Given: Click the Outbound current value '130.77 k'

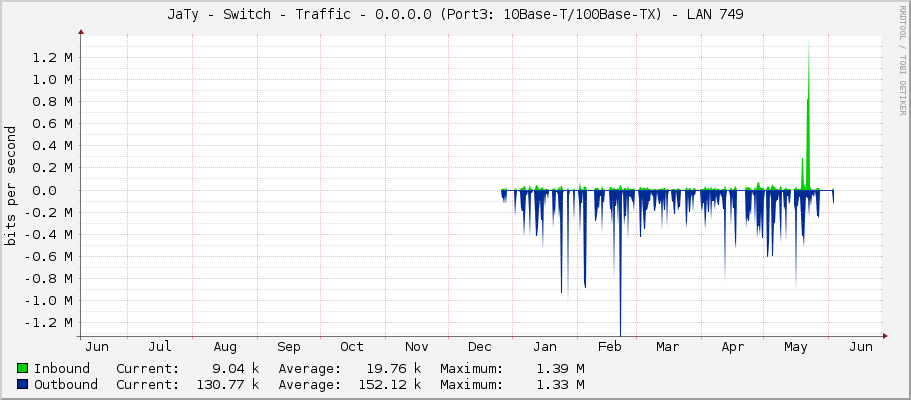Looking at the screenshot, I should (228, 384).
